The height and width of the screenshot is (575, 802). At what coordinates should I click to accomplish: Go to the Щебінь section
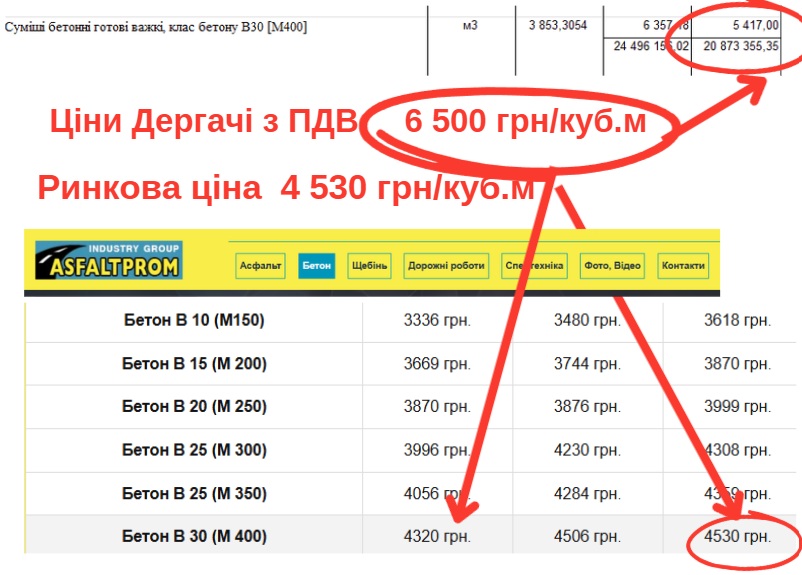click(369, 266)
